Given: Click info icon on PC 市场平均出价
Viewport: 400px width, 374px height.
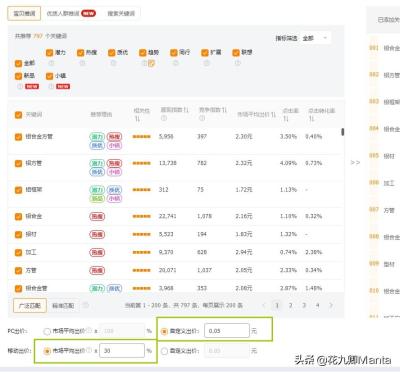Looking at the screenshot, I should [89, 331].
